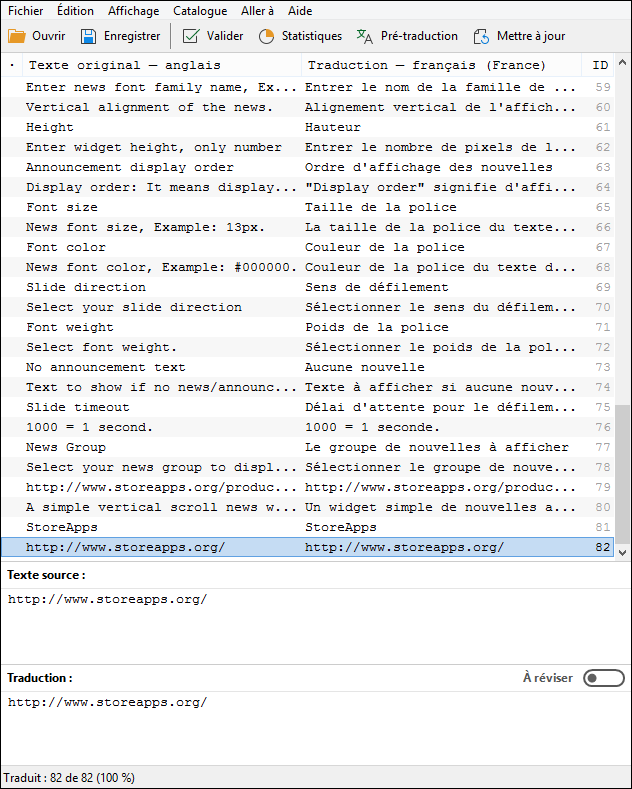Viewport: 632px width, 789px height.
Task: Click the scrollbar down arrow
Action: (x=622, y=552)
